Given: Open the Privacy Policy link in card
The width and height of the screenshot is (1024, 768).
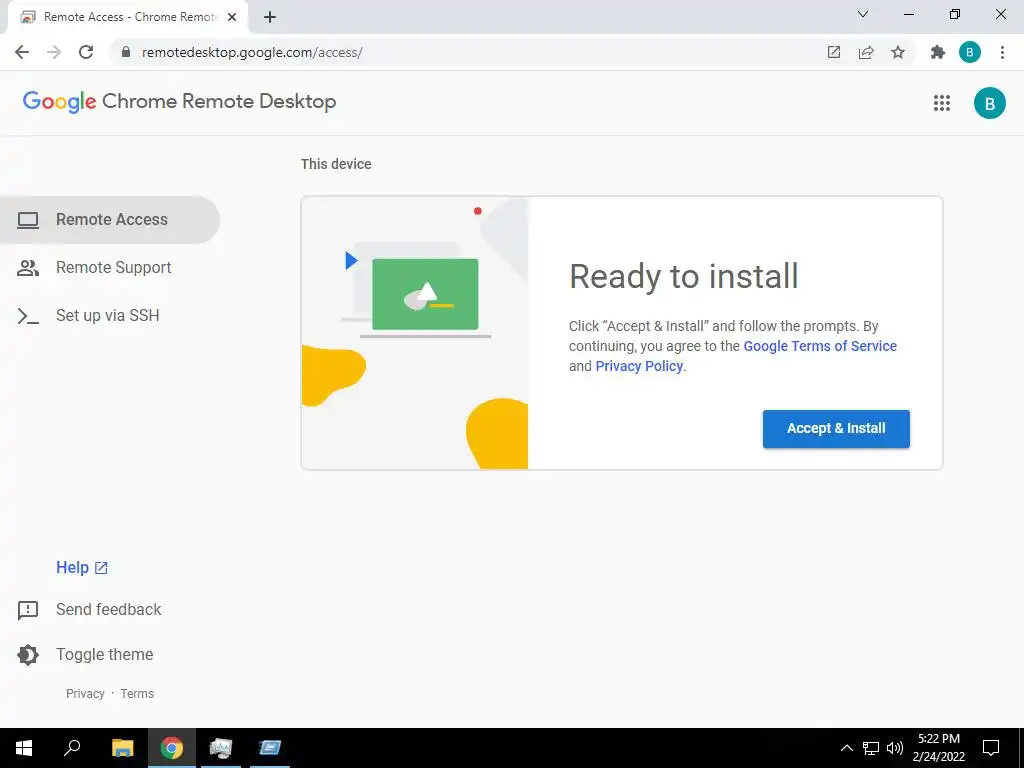Looking at the screenshot, I should [x=639, y=366].
